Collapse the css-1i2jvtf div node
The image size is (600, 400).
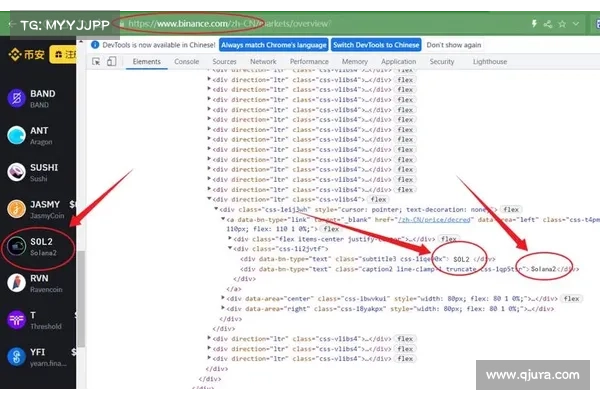pos(230,248)
